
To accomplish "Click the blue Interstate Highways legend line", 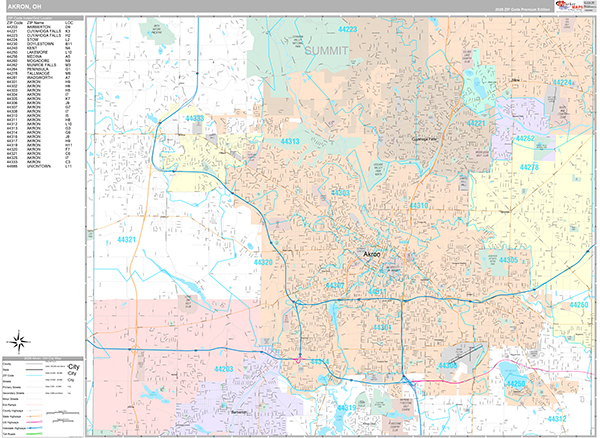I will [34, 428].
